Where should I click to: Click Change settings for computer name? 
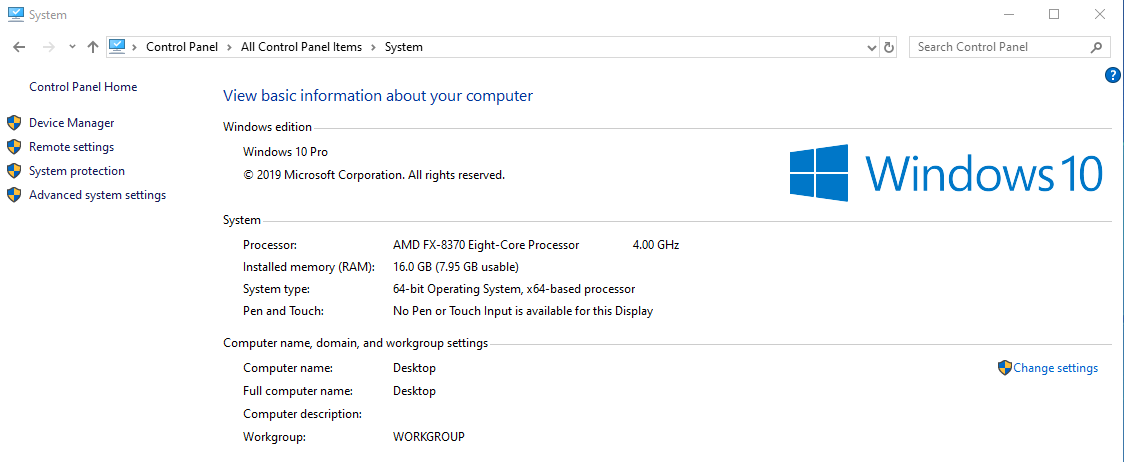(x=1055, y=368)
